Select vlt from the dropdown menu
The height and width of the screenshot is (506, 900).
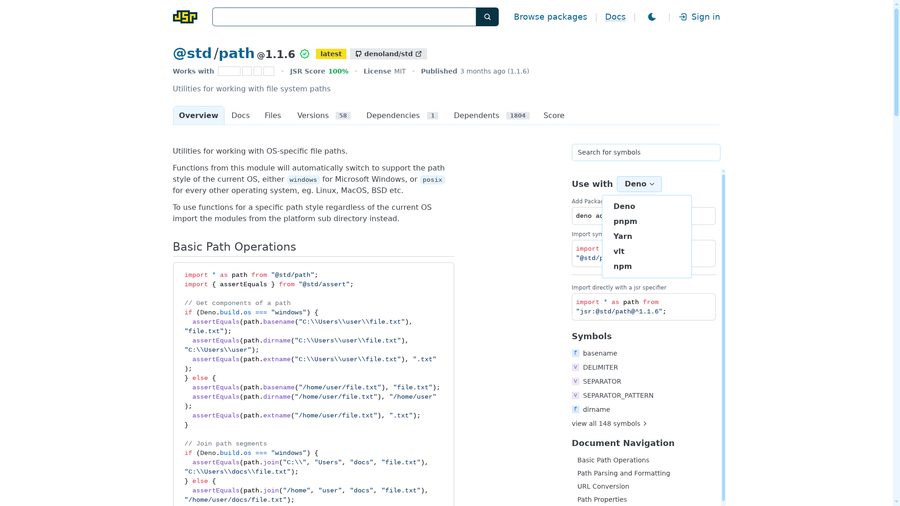[x=647, y=251]
